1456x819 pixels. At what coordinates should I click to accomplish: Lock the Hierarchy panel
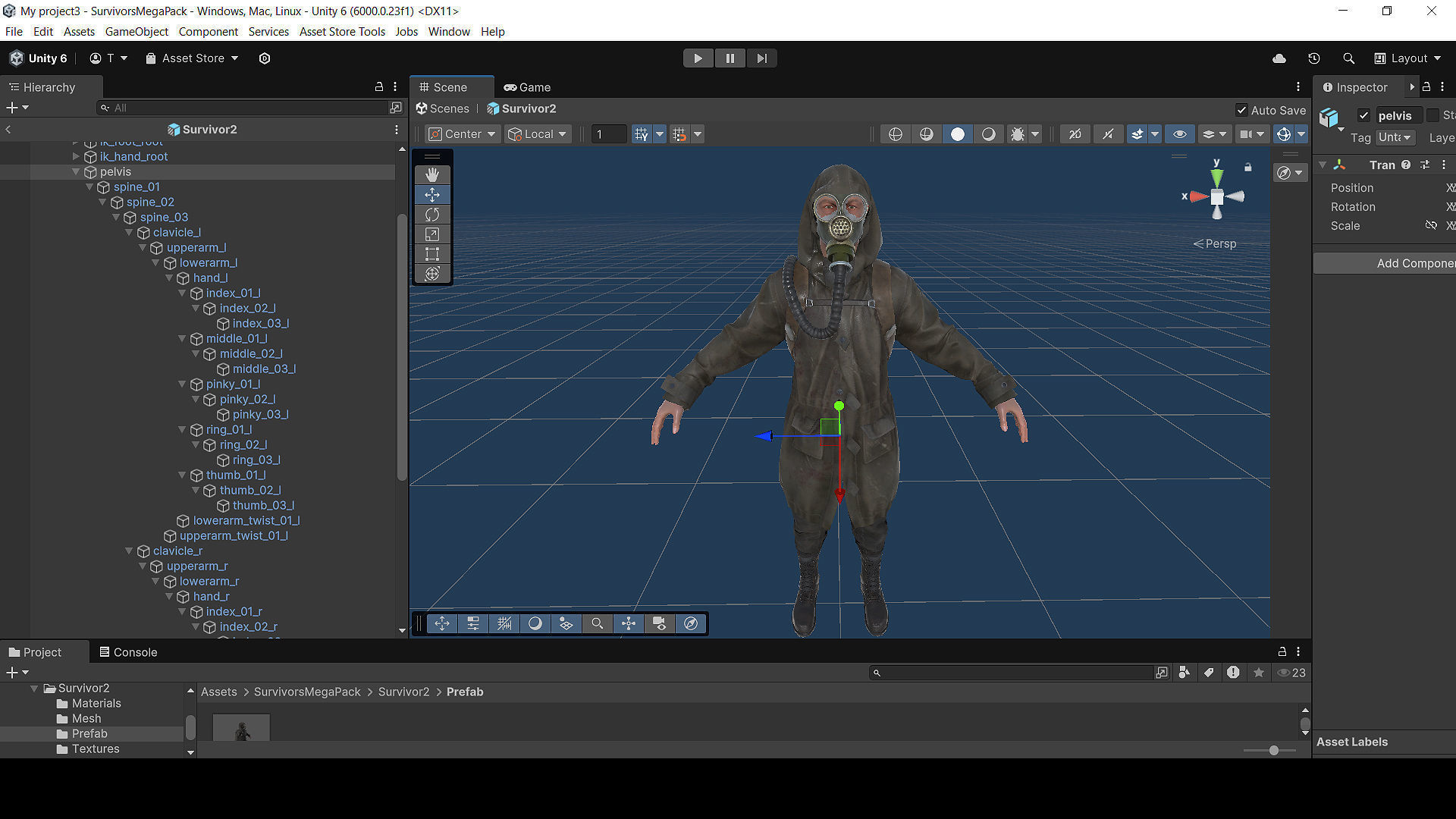pos(379,87)
